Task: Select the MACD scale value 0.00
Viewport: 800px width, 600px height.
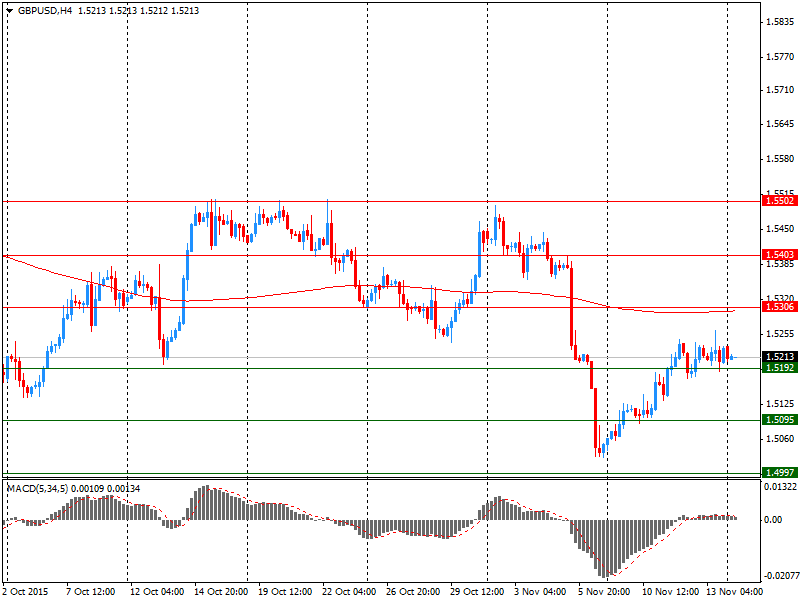Action: point(773,519)
